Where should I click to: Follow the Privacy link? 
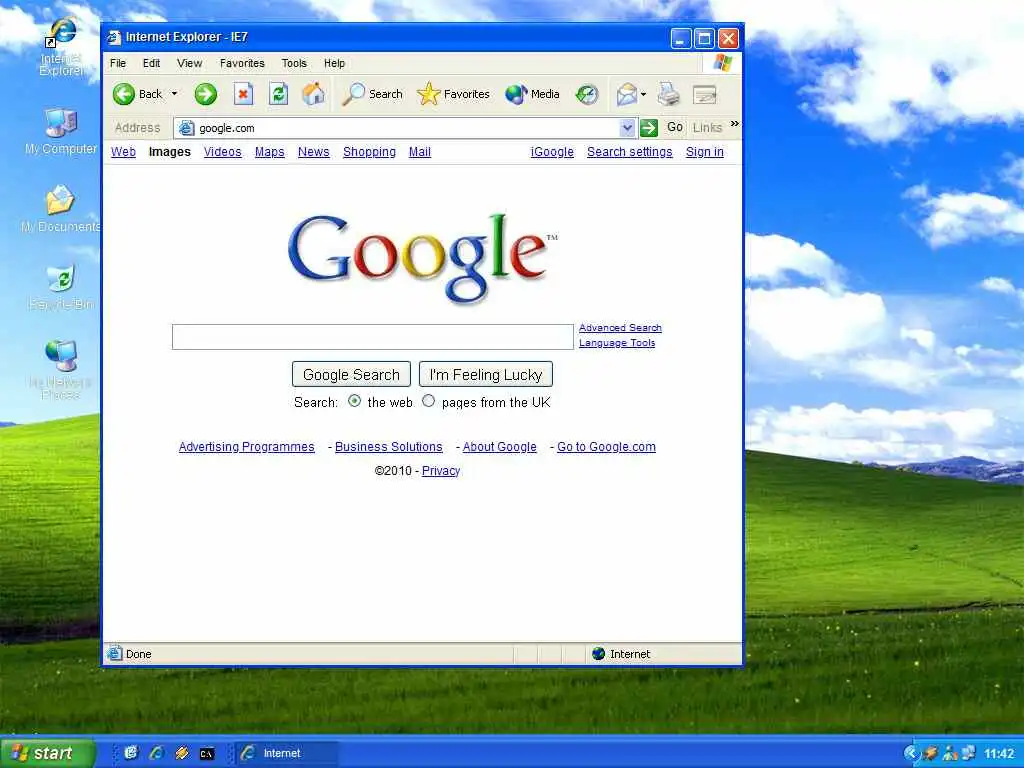pos(441,470)
